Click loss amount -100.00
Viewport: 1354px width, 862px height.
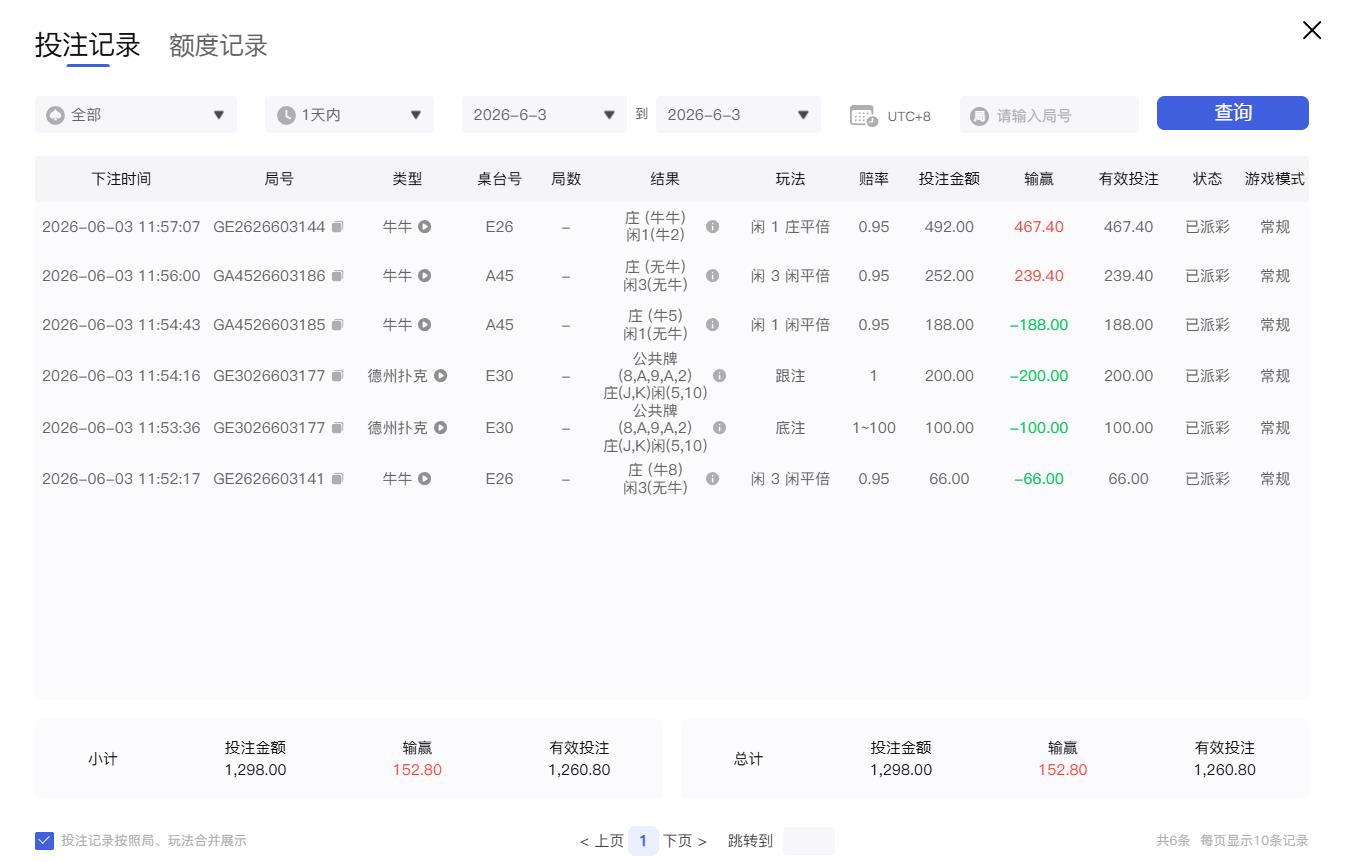tap(1039, 428)
